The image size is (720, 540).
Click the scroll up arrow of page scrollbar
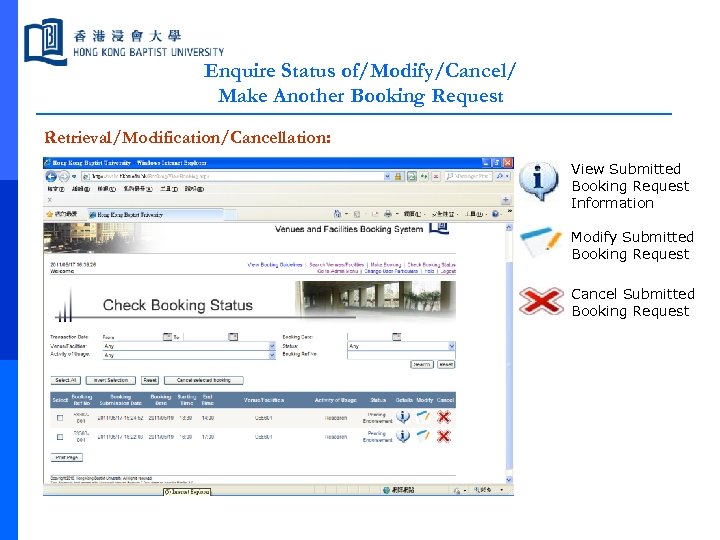tap(508, 227)
